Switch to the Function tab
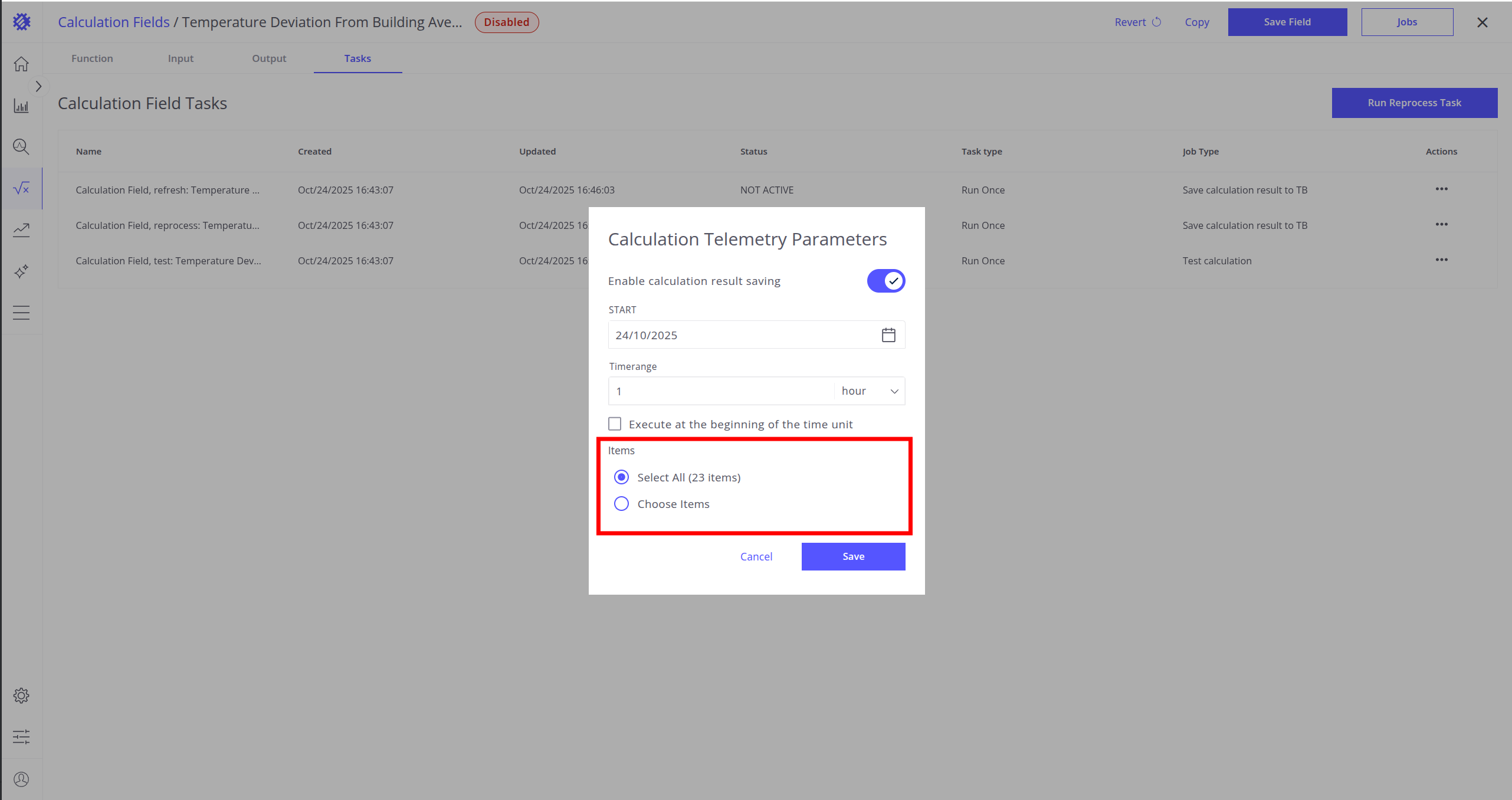The image size is (1512, 800). tap(92, 58)
